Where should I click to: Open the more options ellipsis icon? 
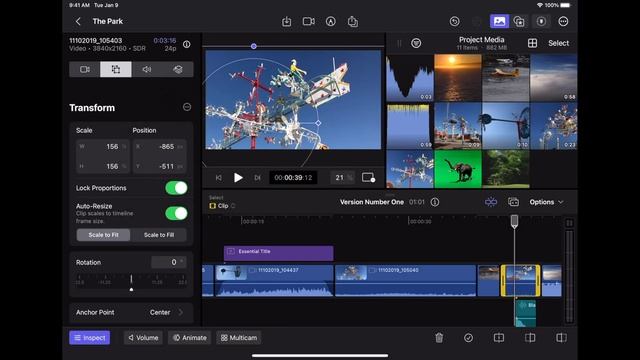pos(563,21)
